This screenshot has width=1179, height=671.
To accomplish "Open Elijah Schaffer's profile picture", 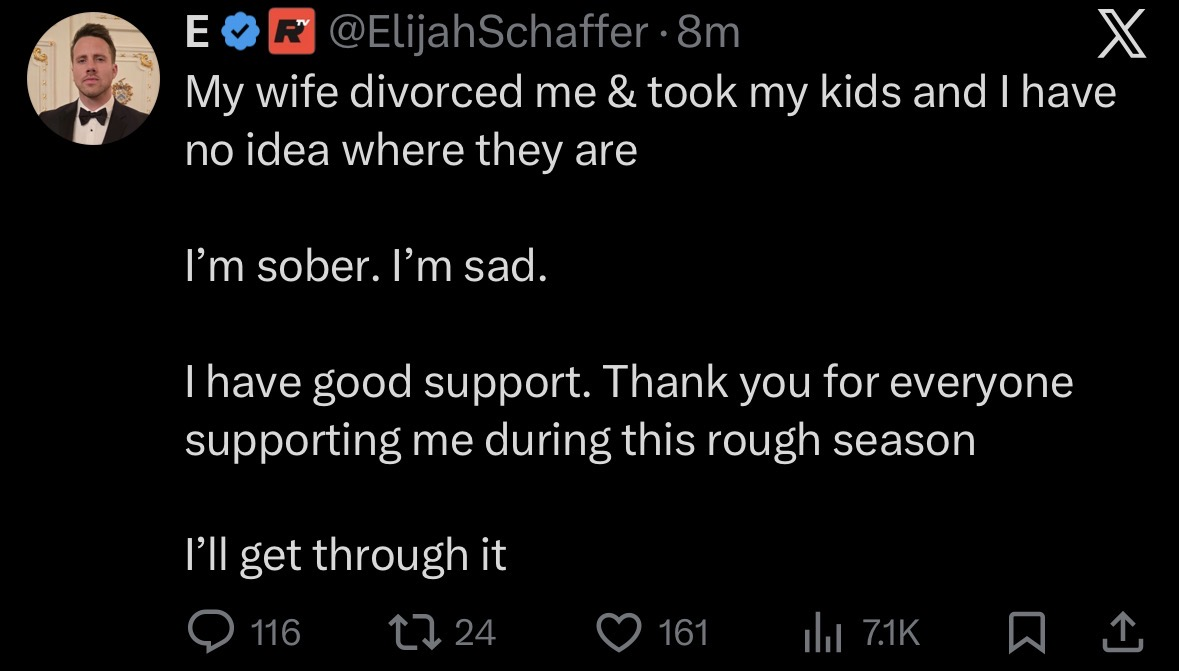I will (x=93, y=78).
